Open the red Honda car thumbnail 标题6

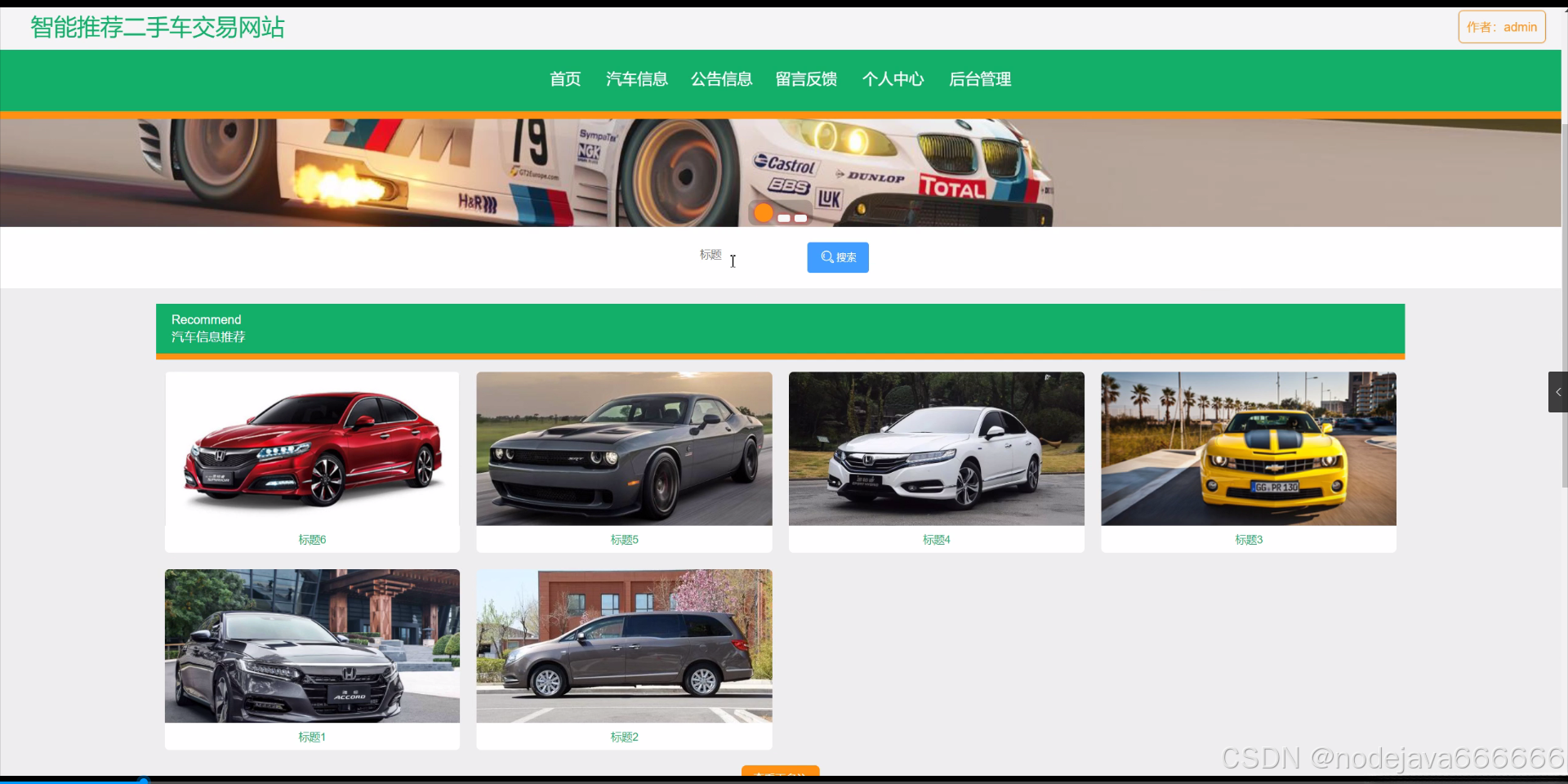tap(312, 449)
